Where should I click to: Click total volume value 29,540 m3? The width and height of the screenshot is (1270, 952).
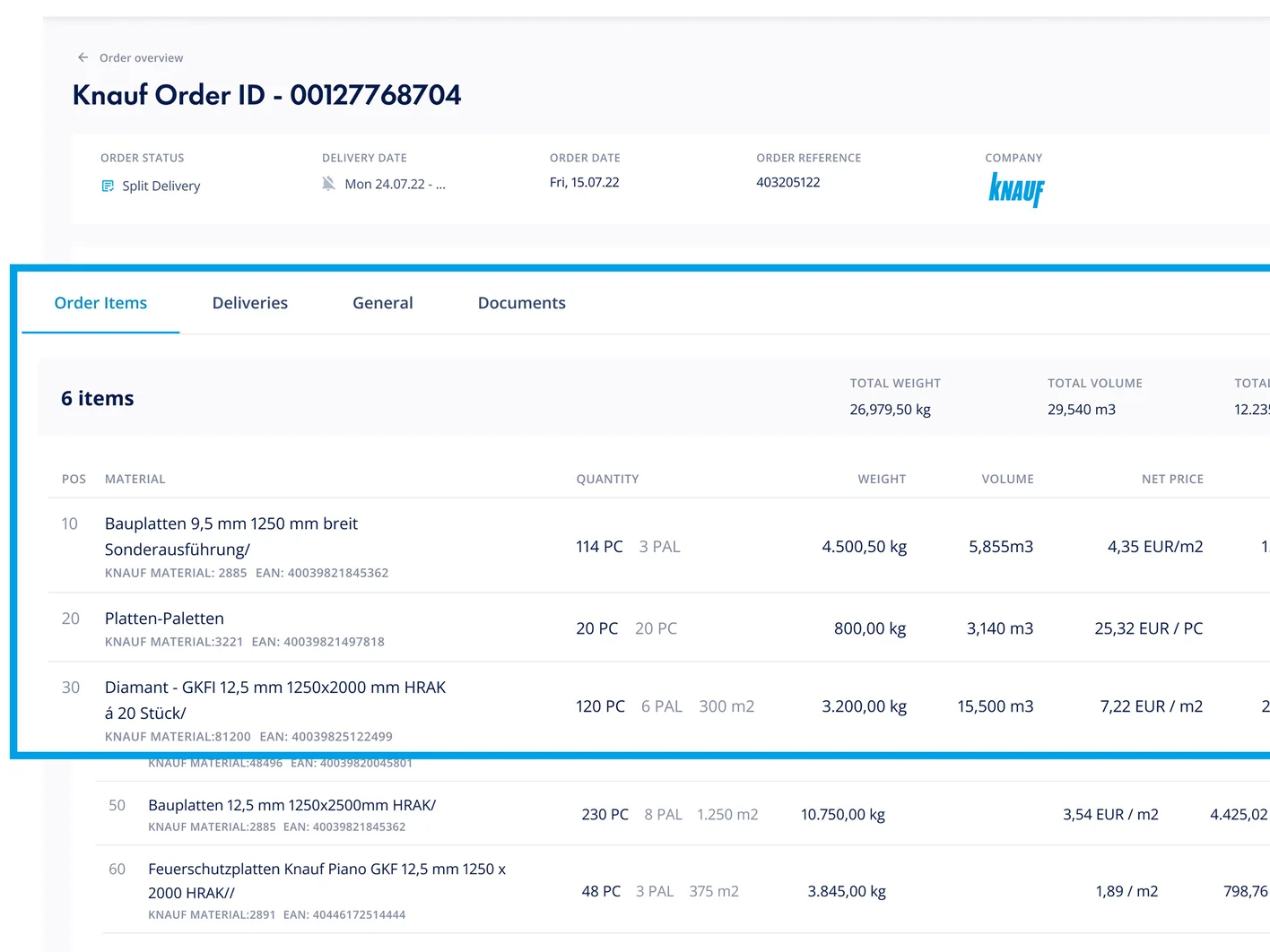[x=1082, y=410]
